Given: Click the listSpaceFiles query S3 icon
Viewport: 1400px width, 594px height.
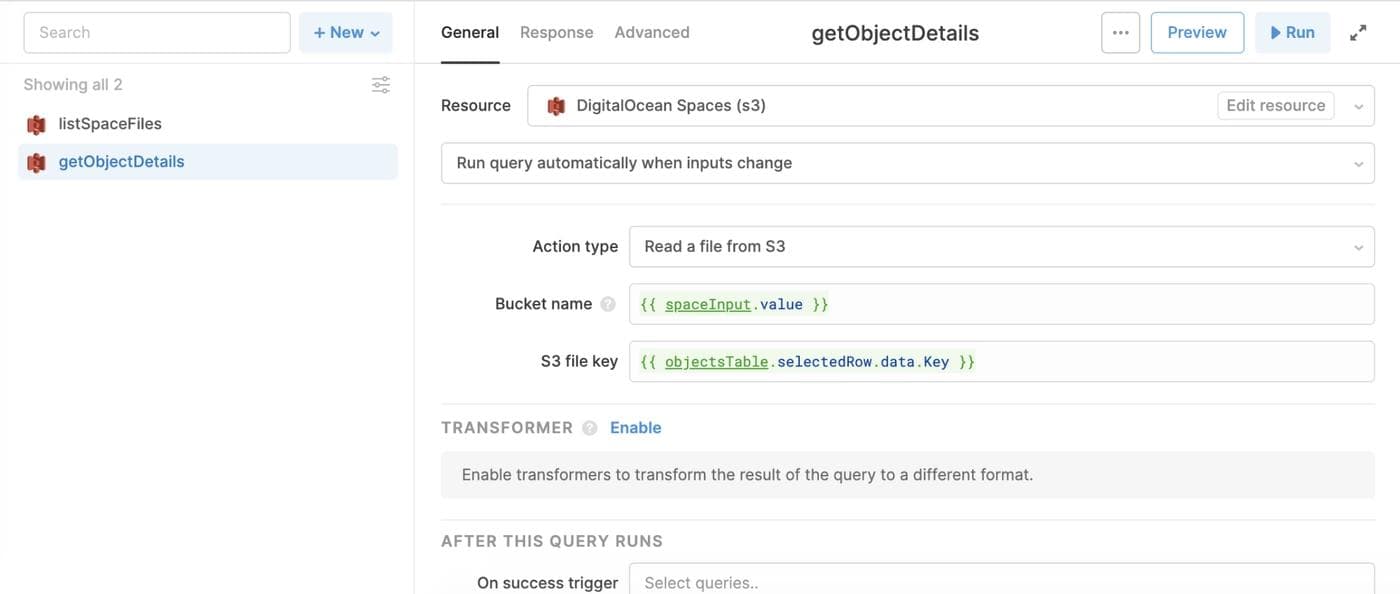Looking at the screenshot, I should tap(37, 124).
